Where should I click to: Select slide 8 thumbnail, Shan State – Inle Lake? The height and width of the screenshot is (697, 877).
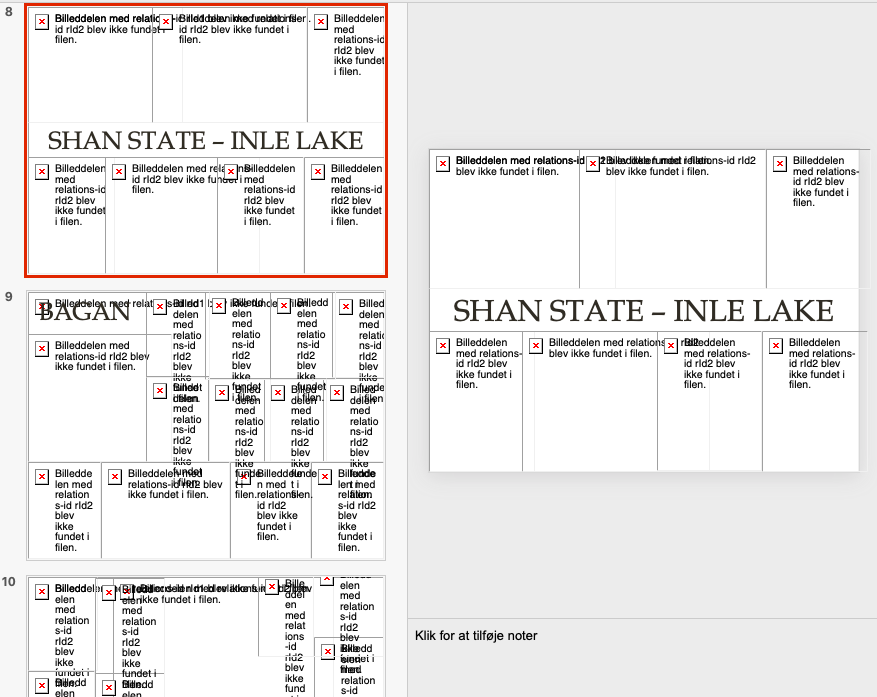point(206,141)
